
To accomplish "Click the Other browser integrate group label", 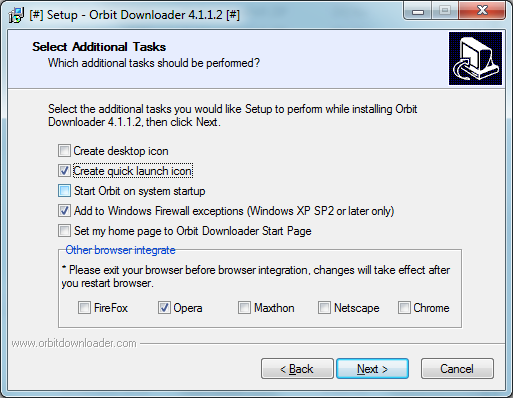I will [x=120, y=250].
